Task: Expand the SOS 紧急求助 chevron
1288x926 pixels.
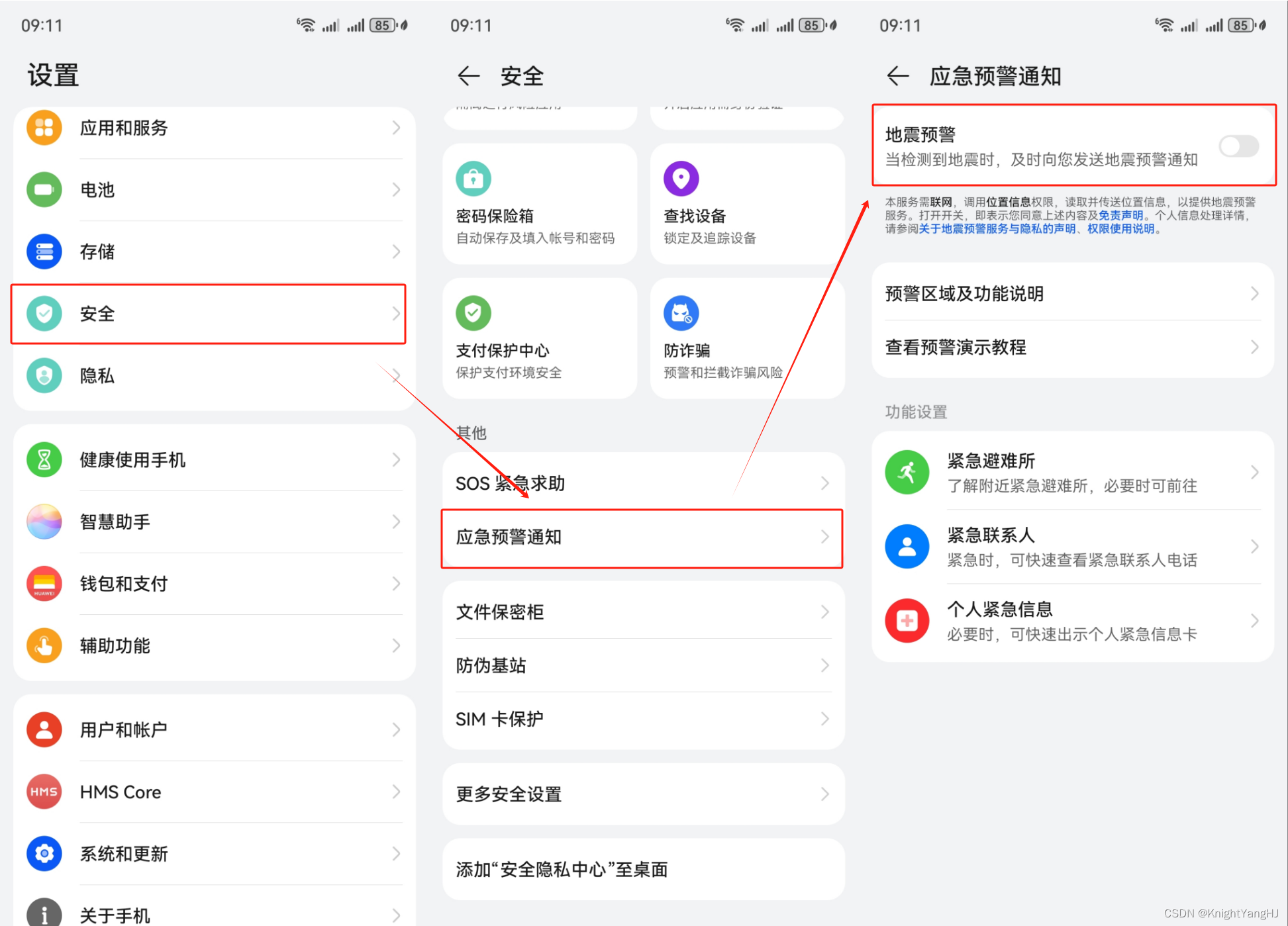Action: coord(824,483)
